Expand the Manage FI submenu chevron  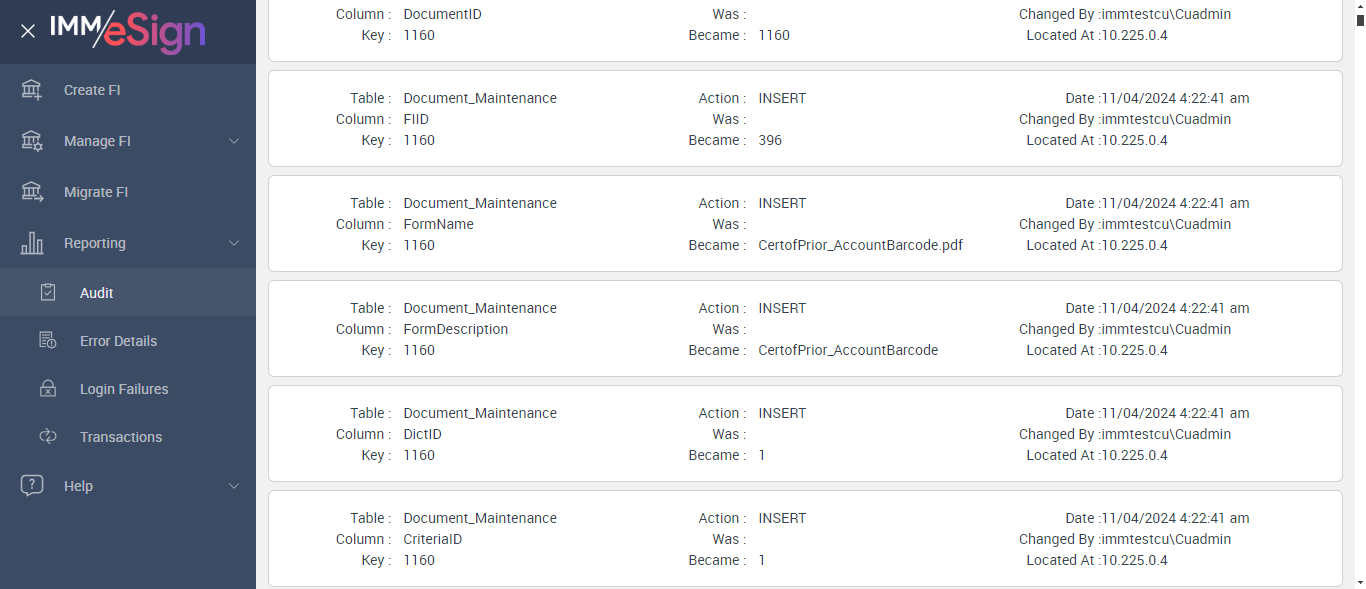pos(234,141)
